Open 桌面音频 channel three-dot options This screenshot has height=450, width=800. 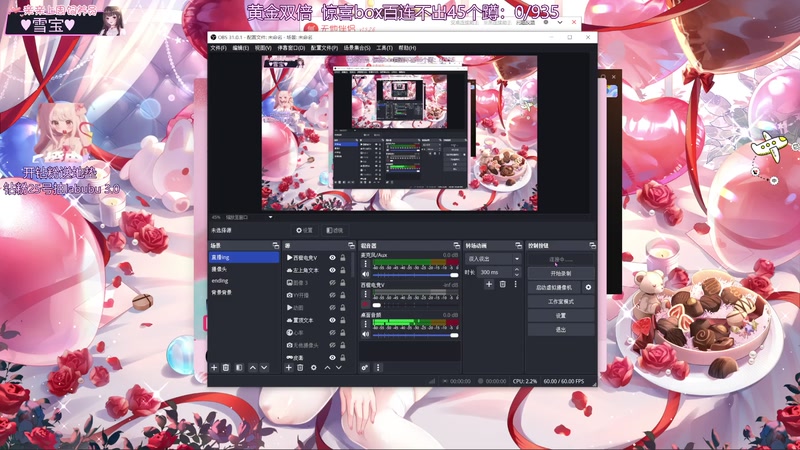pos(365,324)
